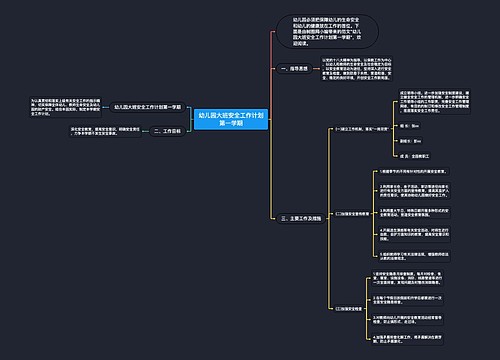Click the 组长 leaf node

pyautogui.click(x=409, y=126)
